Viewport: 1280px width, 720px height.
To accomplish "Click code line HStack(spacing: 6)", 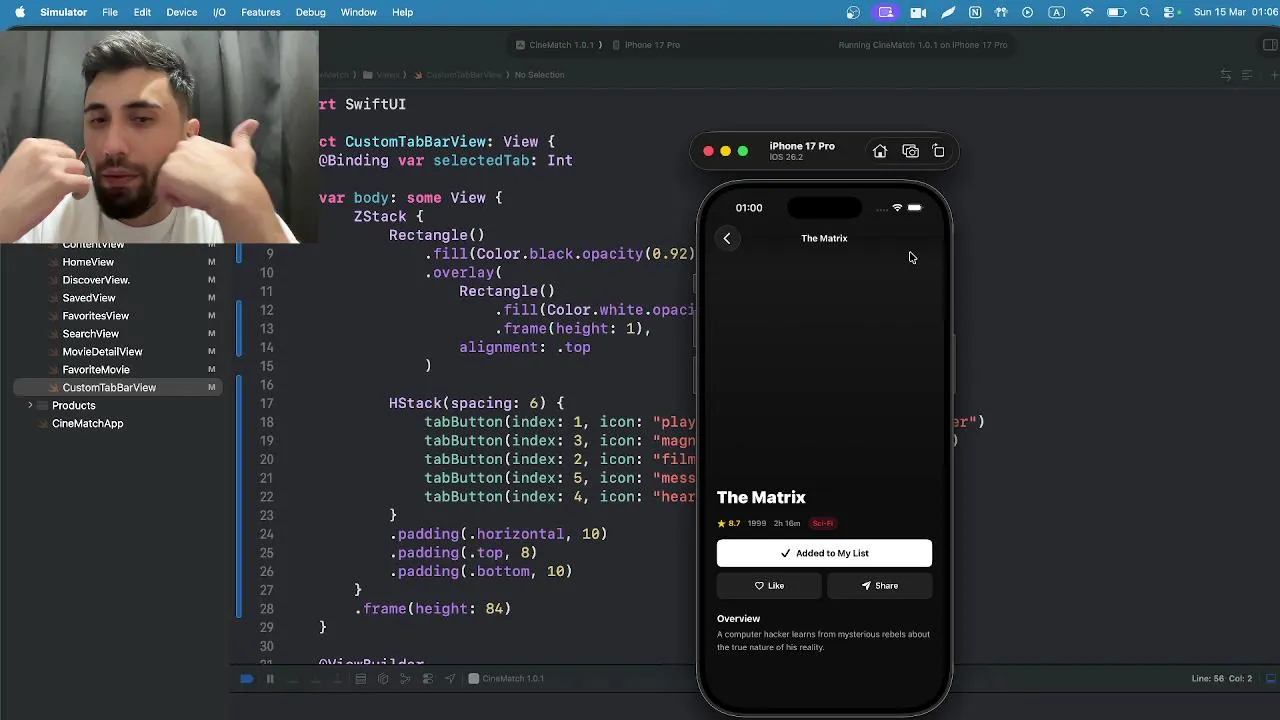I will [476, 403].
